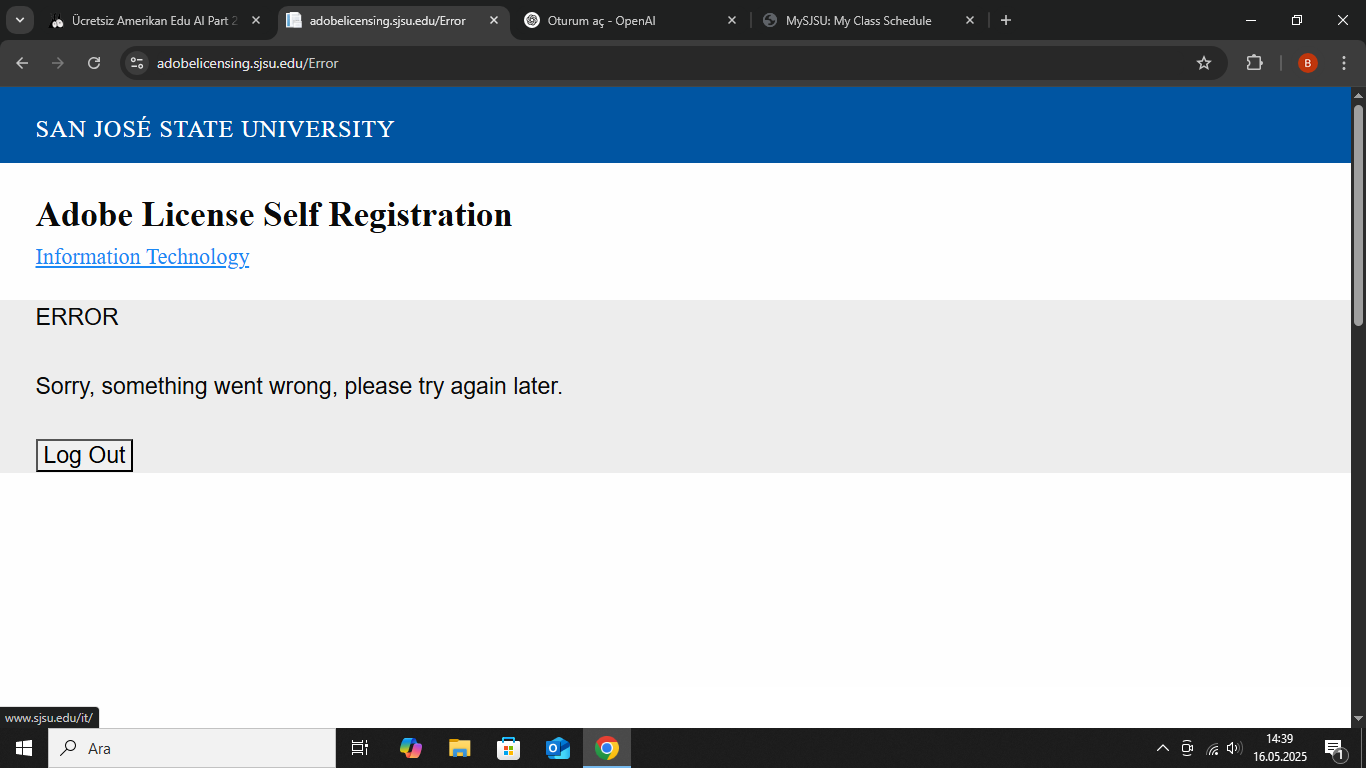Bookmark this page with the star icon
This screenshot has height=768, width=1366.
point(1204,63)
